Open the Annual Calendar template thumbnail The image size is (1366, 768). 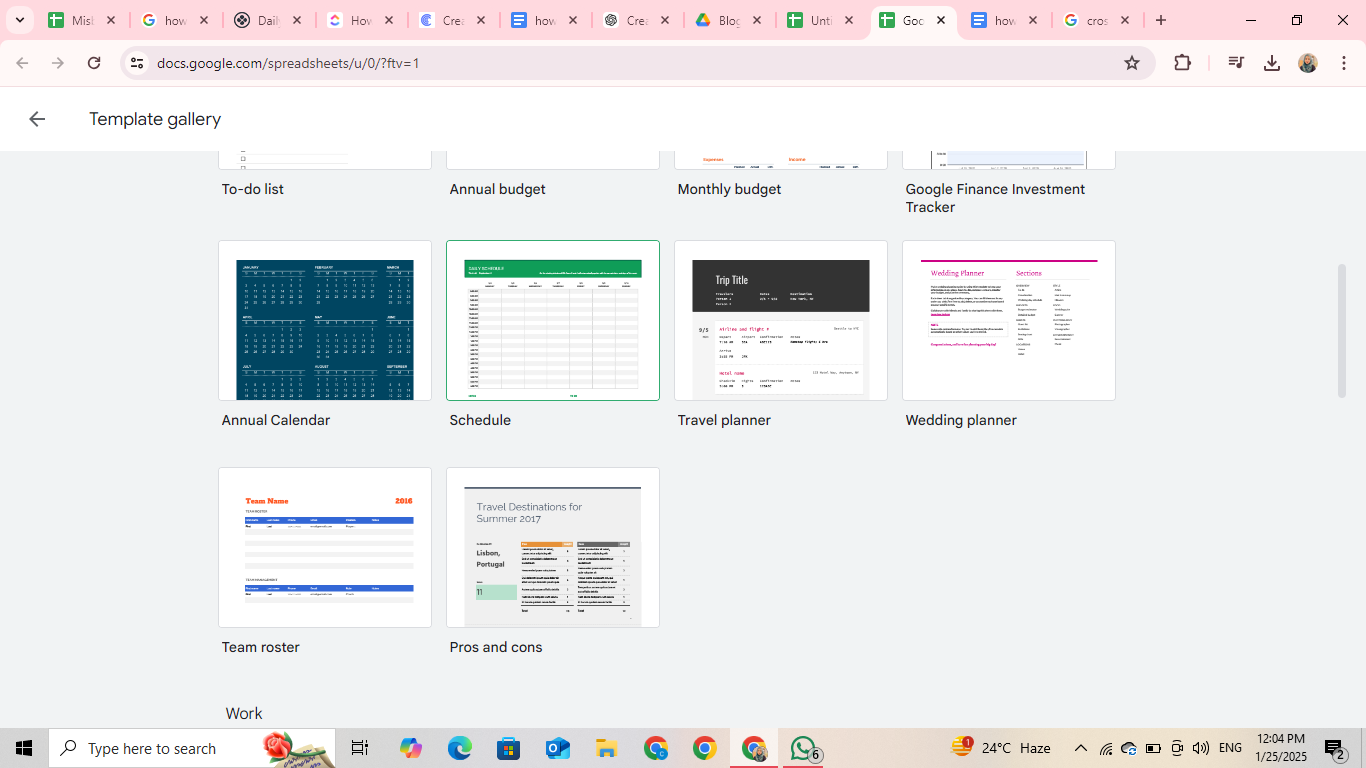tap(325, 320)
